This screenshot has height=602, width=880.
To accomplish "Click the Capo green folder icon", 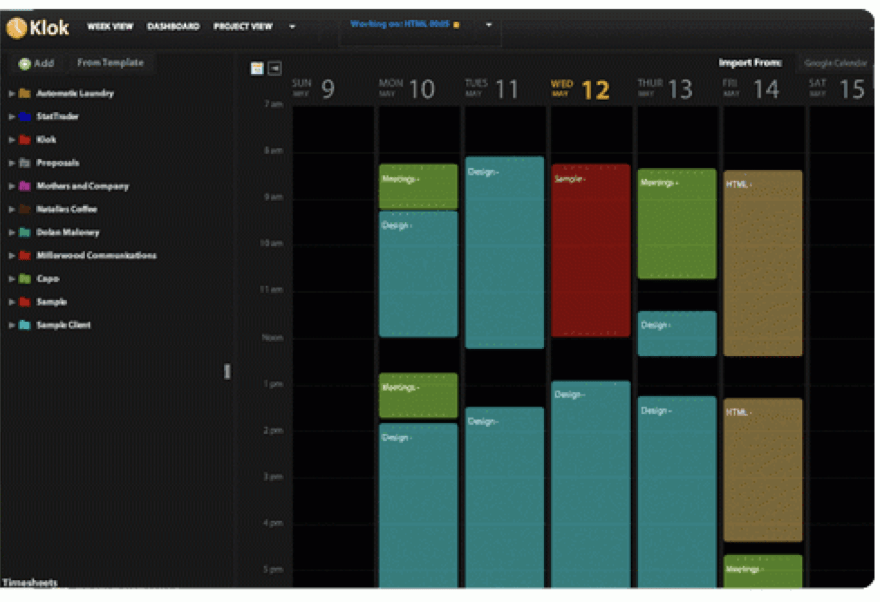I will [25, 278].
